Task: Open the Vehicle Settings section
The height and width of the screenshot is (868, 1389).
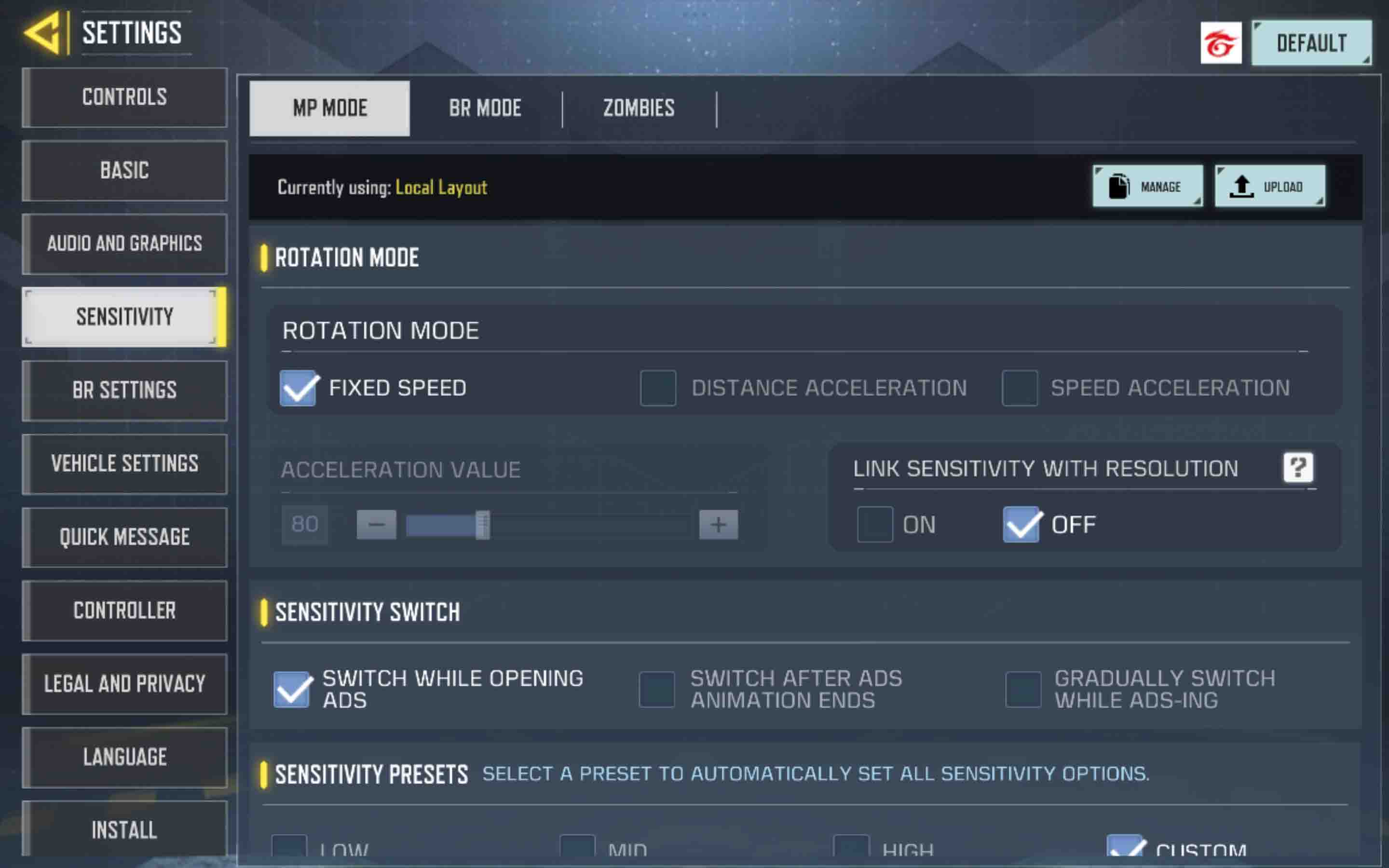Action: click(124, 463)
